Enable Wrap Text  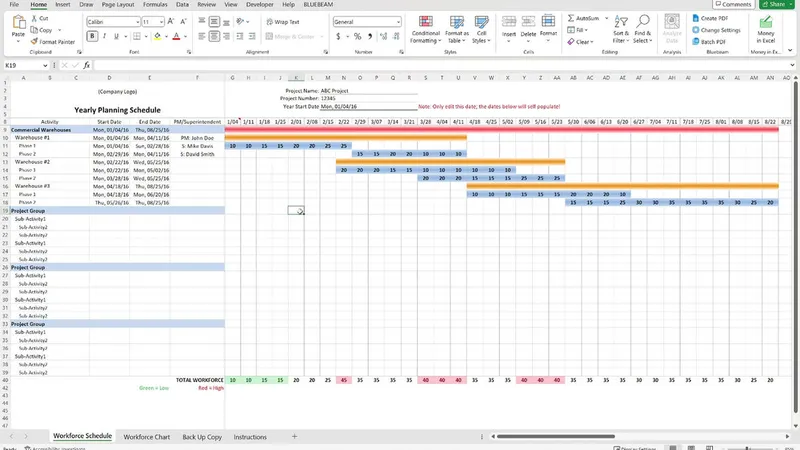283,22
